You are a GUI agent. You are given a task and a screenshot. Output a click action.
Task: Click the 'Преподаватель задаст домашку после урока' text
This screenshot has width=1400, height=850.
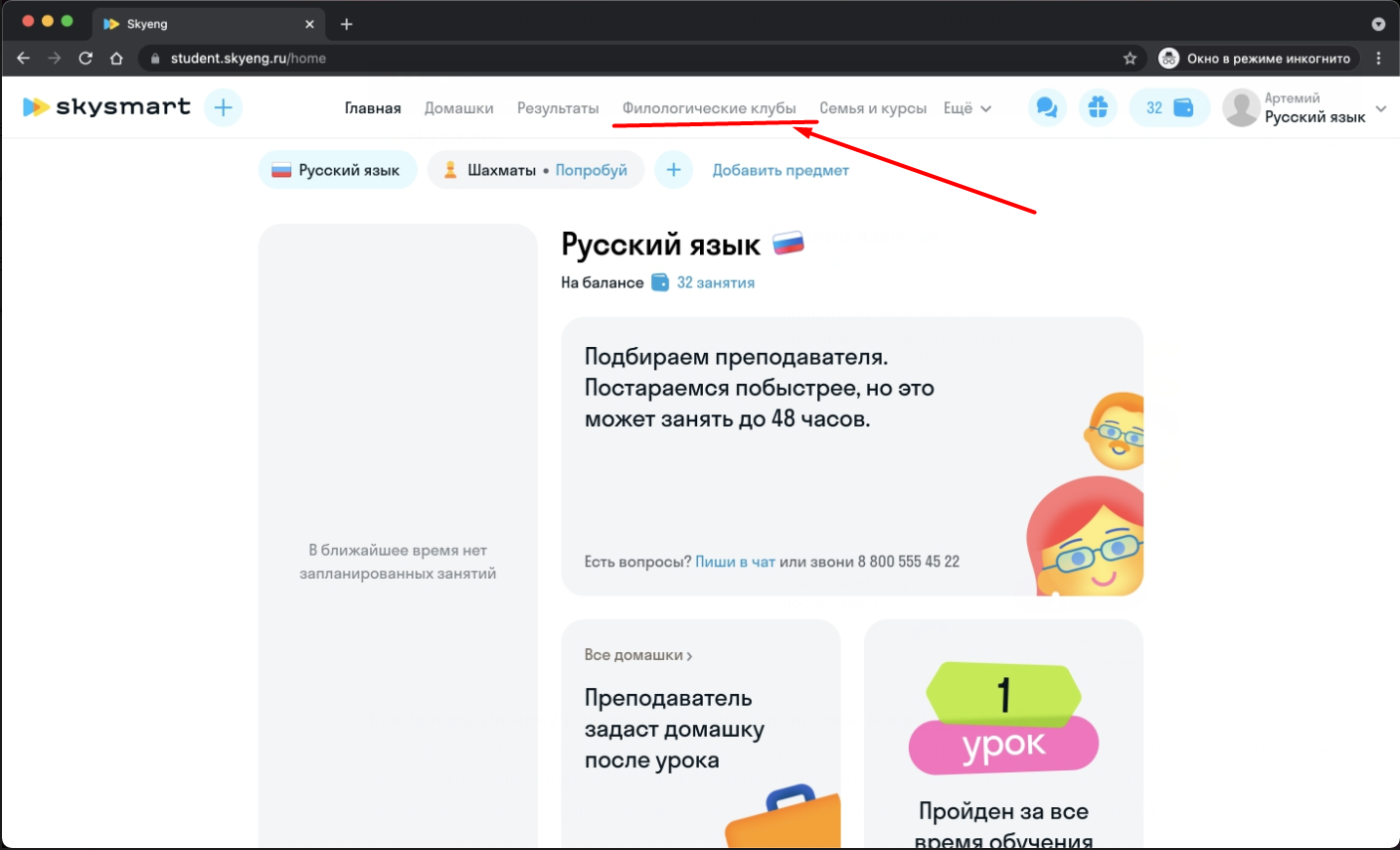point(675,729)
